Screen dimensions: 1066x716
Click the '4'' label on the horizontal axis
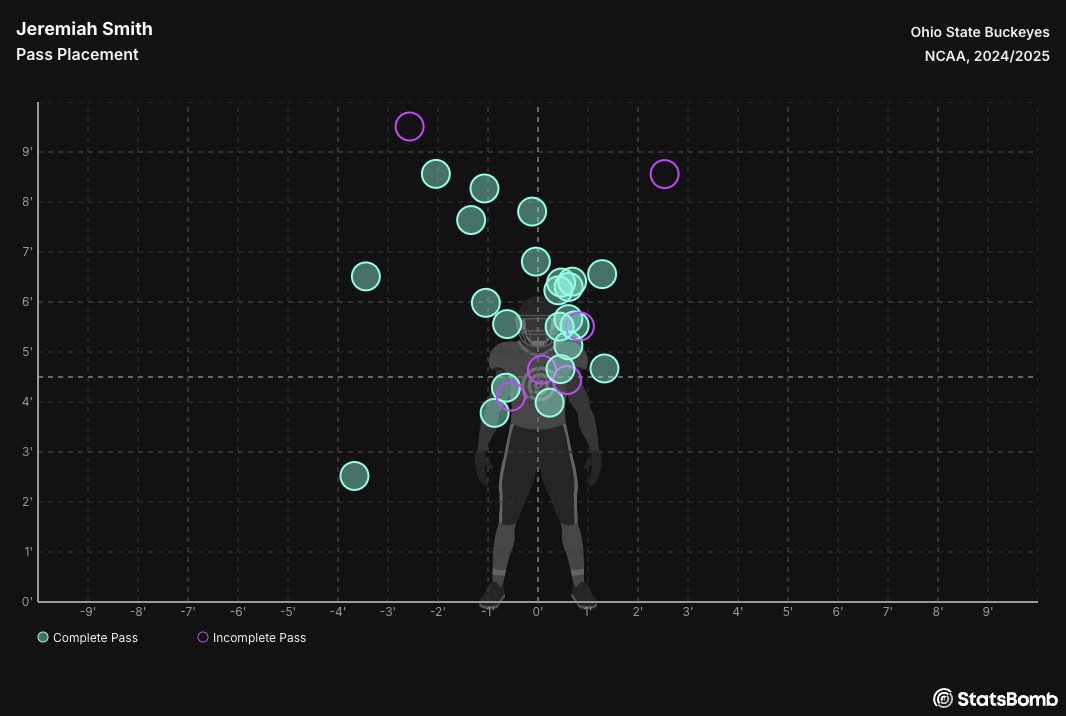tap(738, 611)
